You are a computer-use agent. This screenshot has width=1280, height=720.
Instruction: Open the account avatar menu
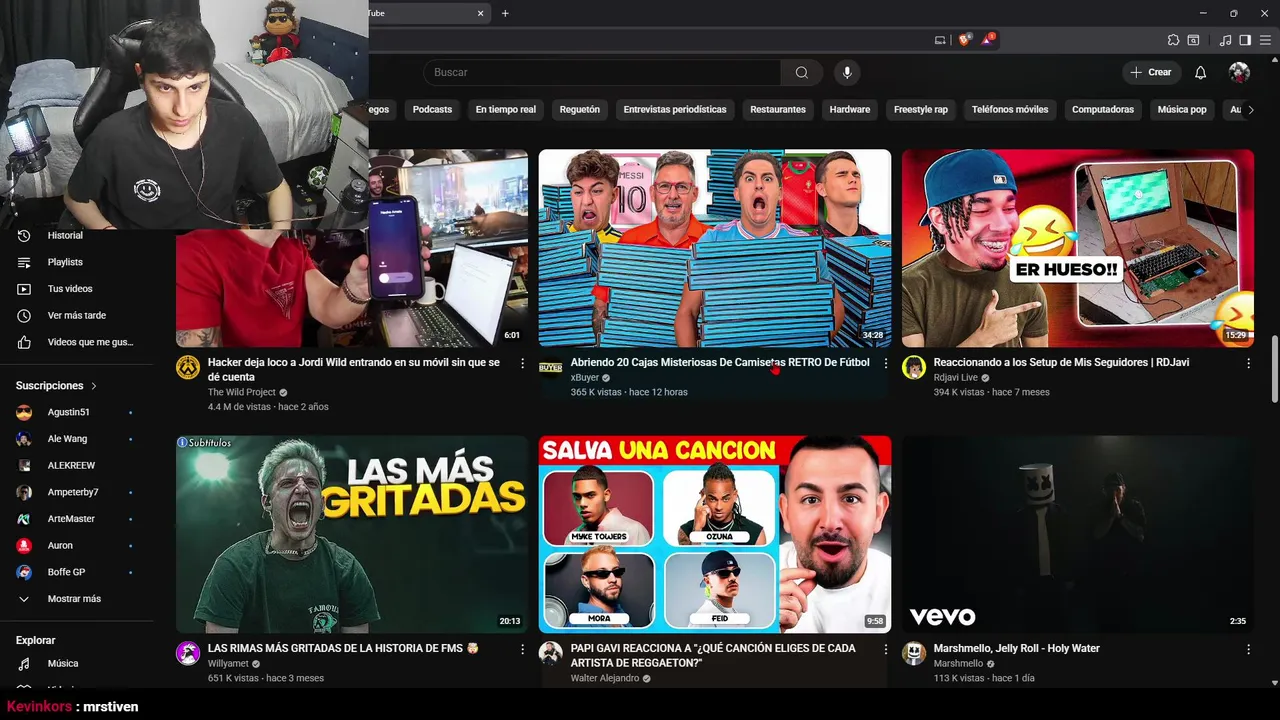point(1239,72)
